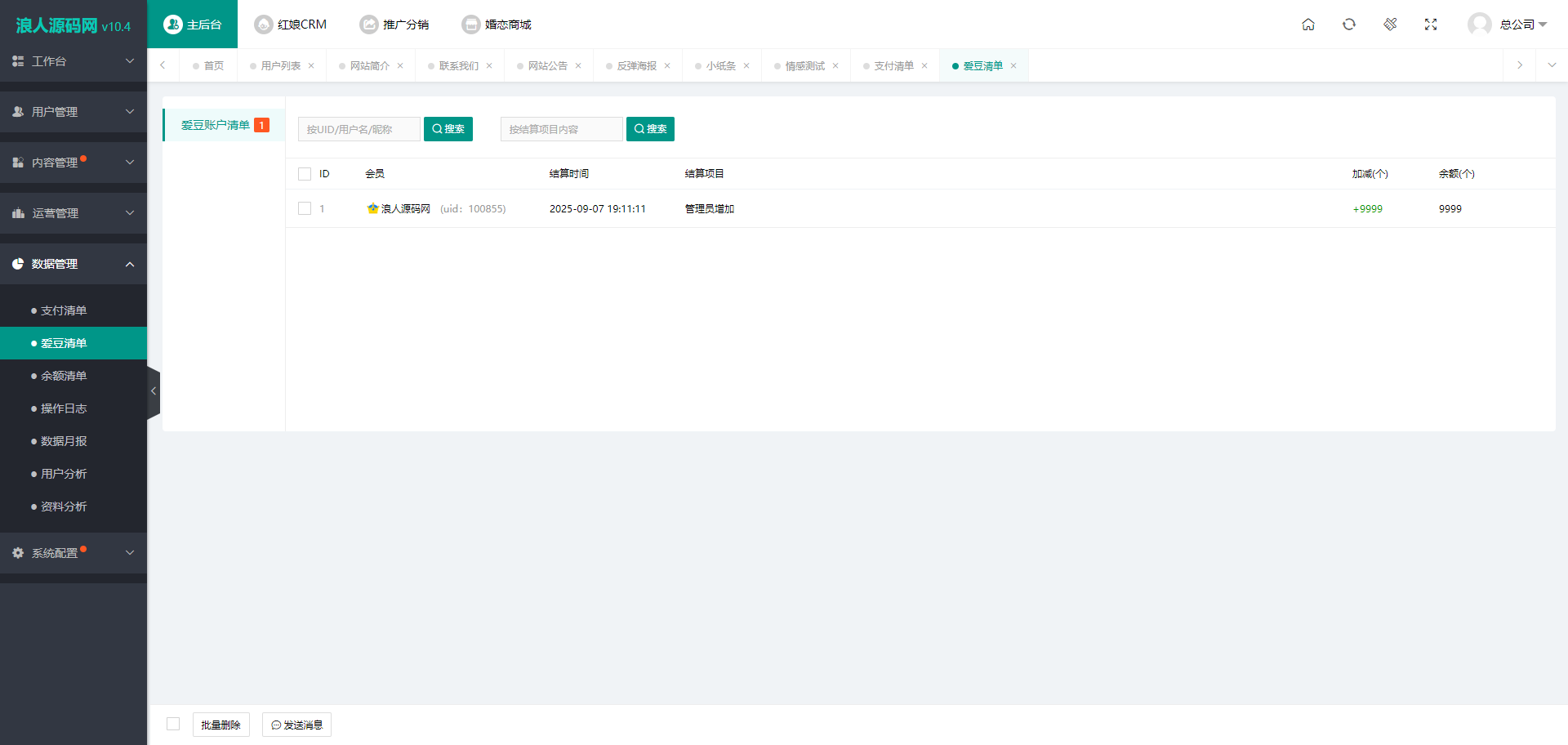The image size is (1568, 745).
Task: Close the 支付清单 tab
Action: 924,66
